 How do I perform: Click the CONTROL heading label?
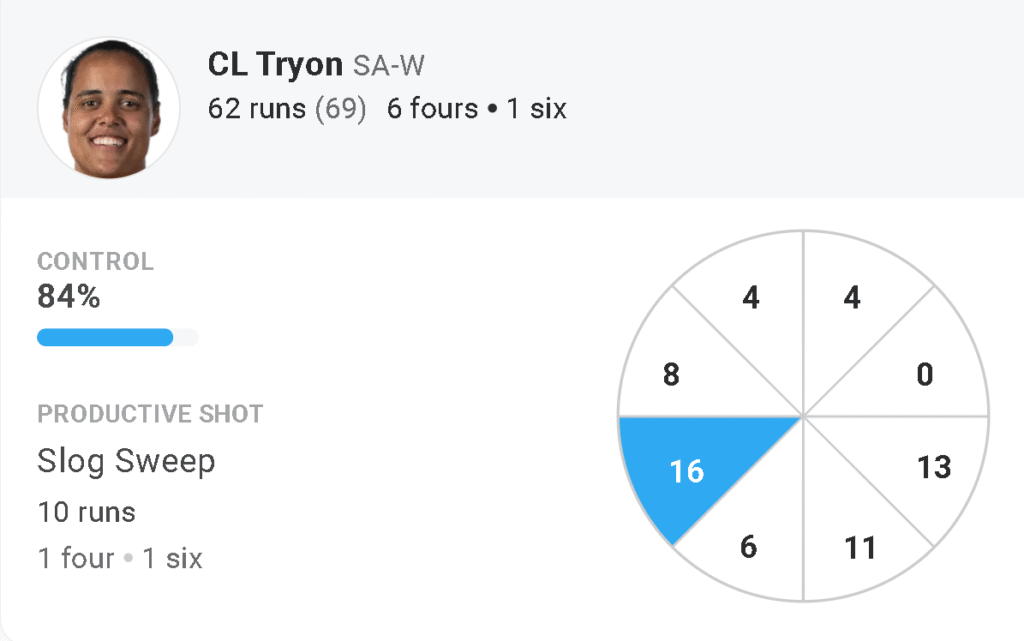(95, 262)
